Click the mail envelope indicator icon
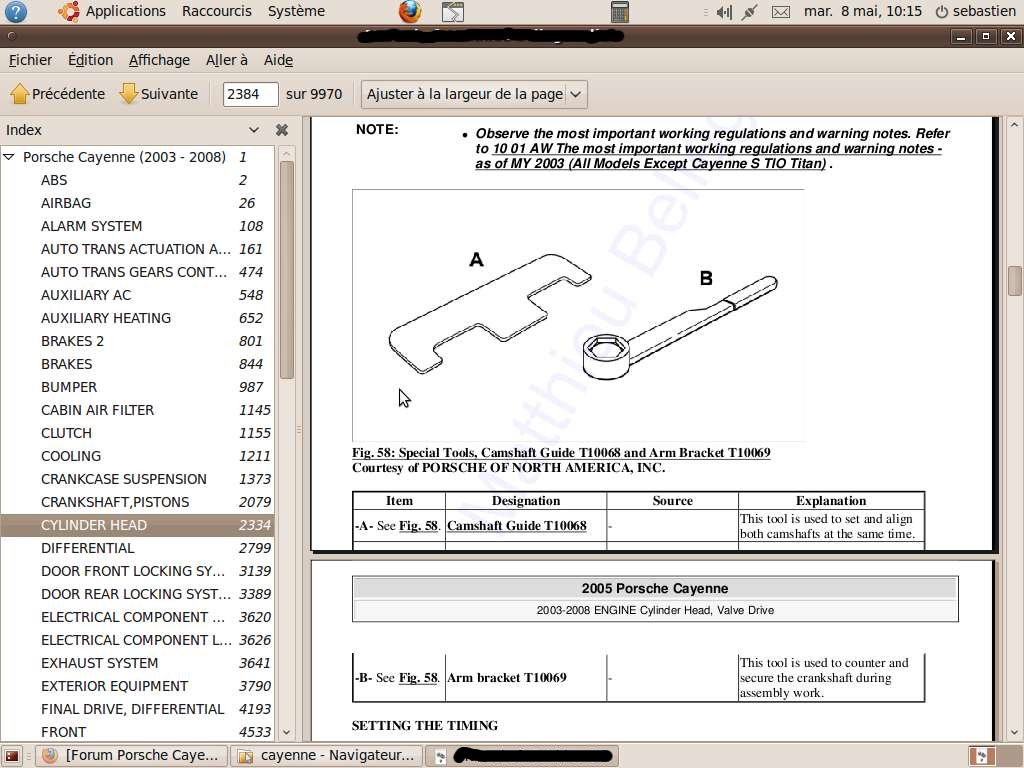Viewport: 1024px width, 768px height. click(781, 12)
